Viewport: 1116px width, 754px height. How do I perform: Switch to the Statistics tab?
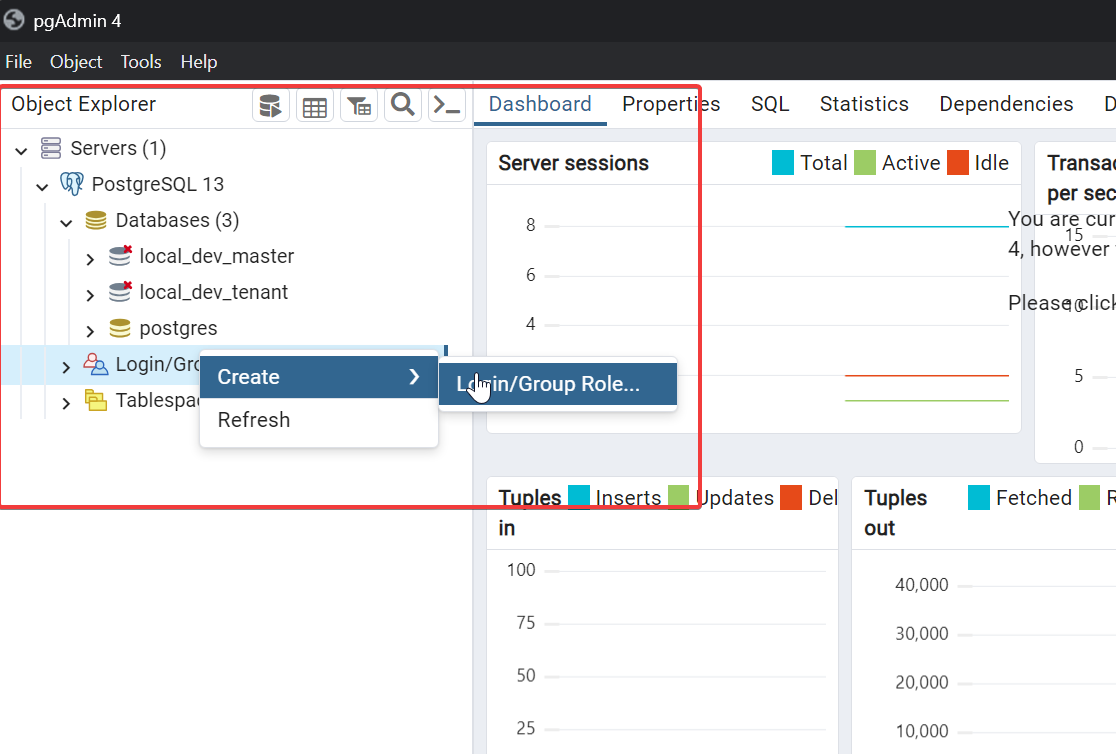coord(864,104)
